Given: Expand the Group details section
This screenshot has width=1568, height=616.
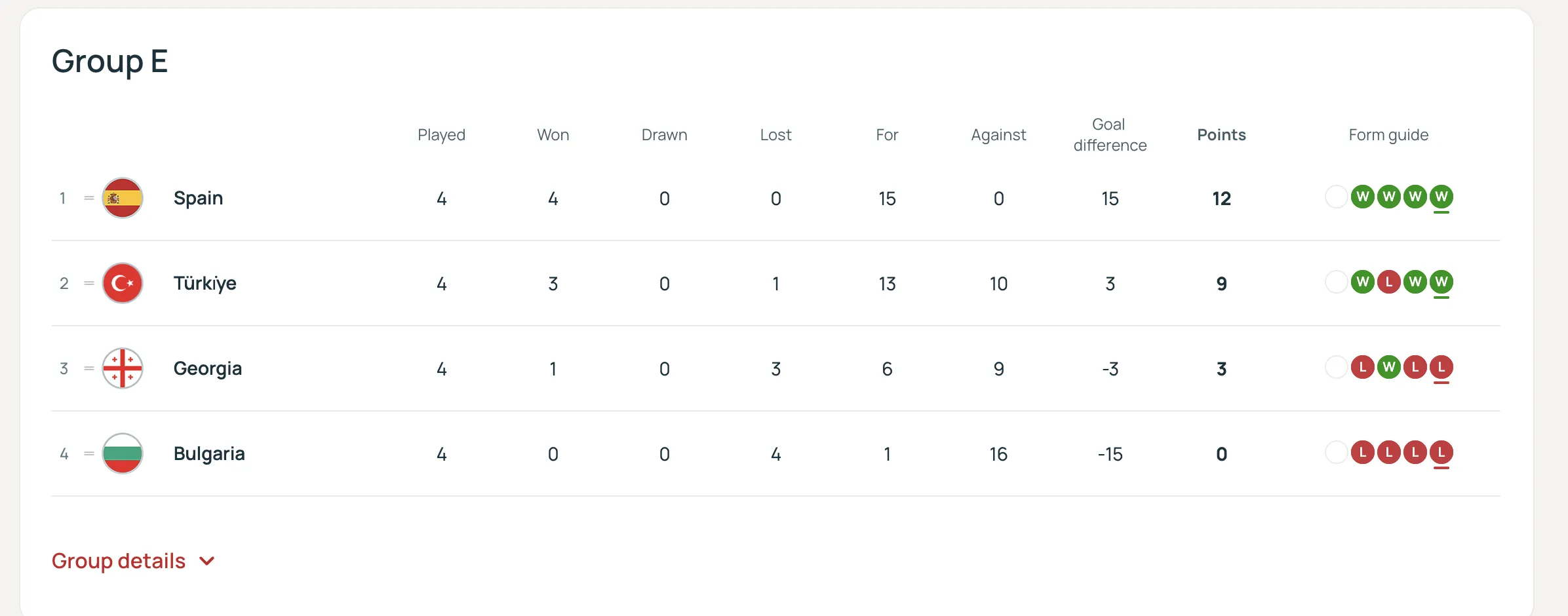Looking at the screenshot, I should click(119, 561).
